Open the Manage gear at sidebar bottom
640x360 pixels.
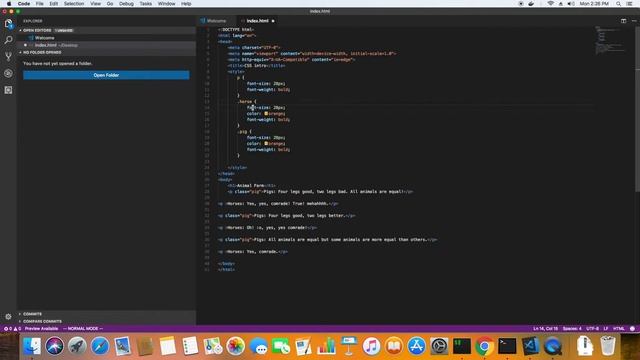(8, 316)
